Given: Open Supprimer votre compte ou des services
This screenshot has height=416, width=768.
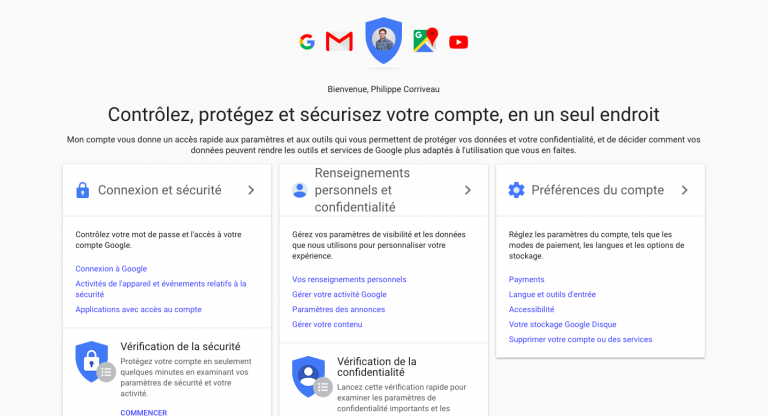Looking at the screenshot, I should tap(580, 339).
